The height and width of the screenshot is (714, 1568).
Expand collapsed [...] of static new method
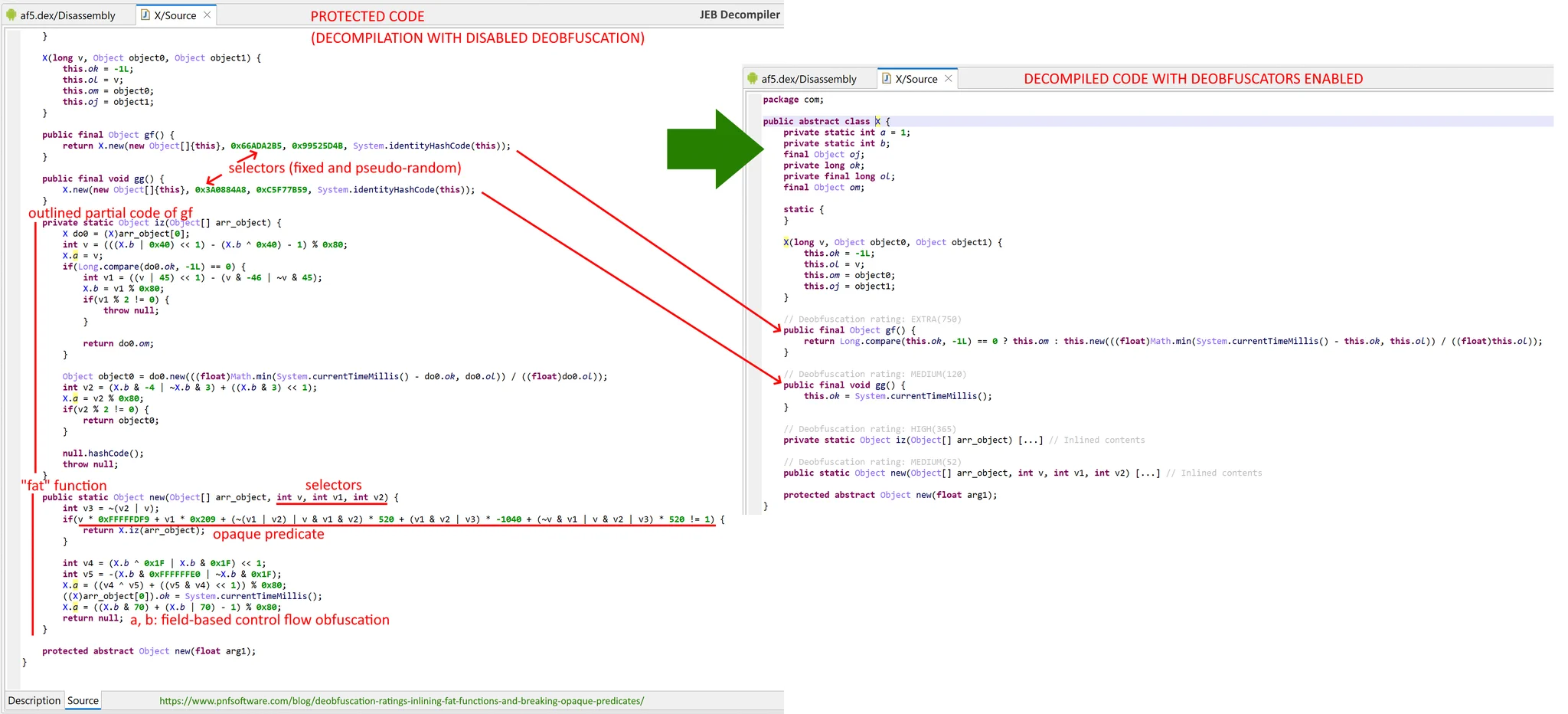pos(1147,473)
